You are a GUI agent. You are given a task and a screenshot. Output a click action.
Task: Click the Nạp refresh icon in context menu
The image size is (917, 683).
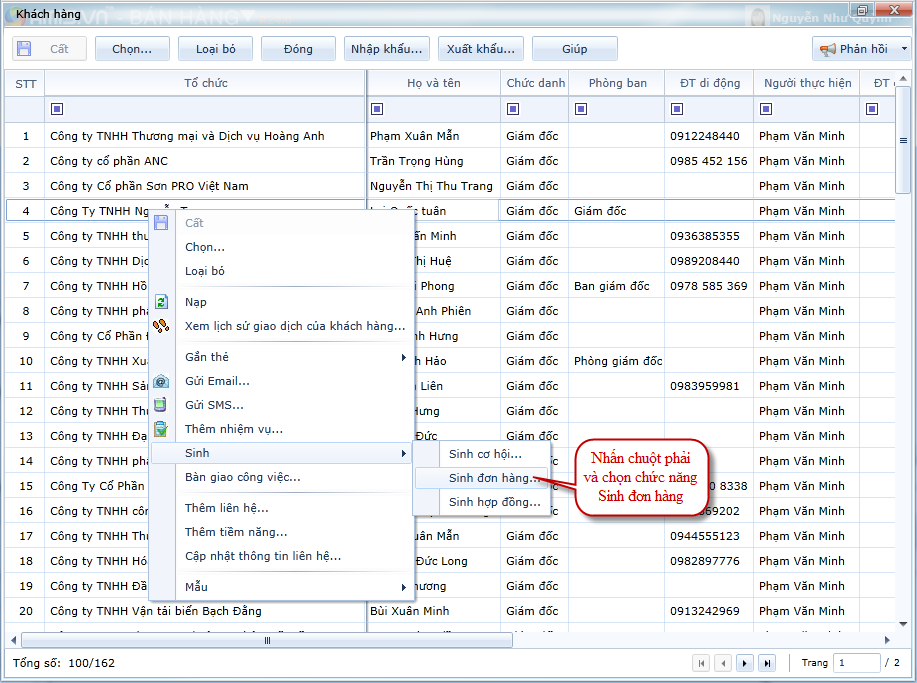click(x=161, y=302)
